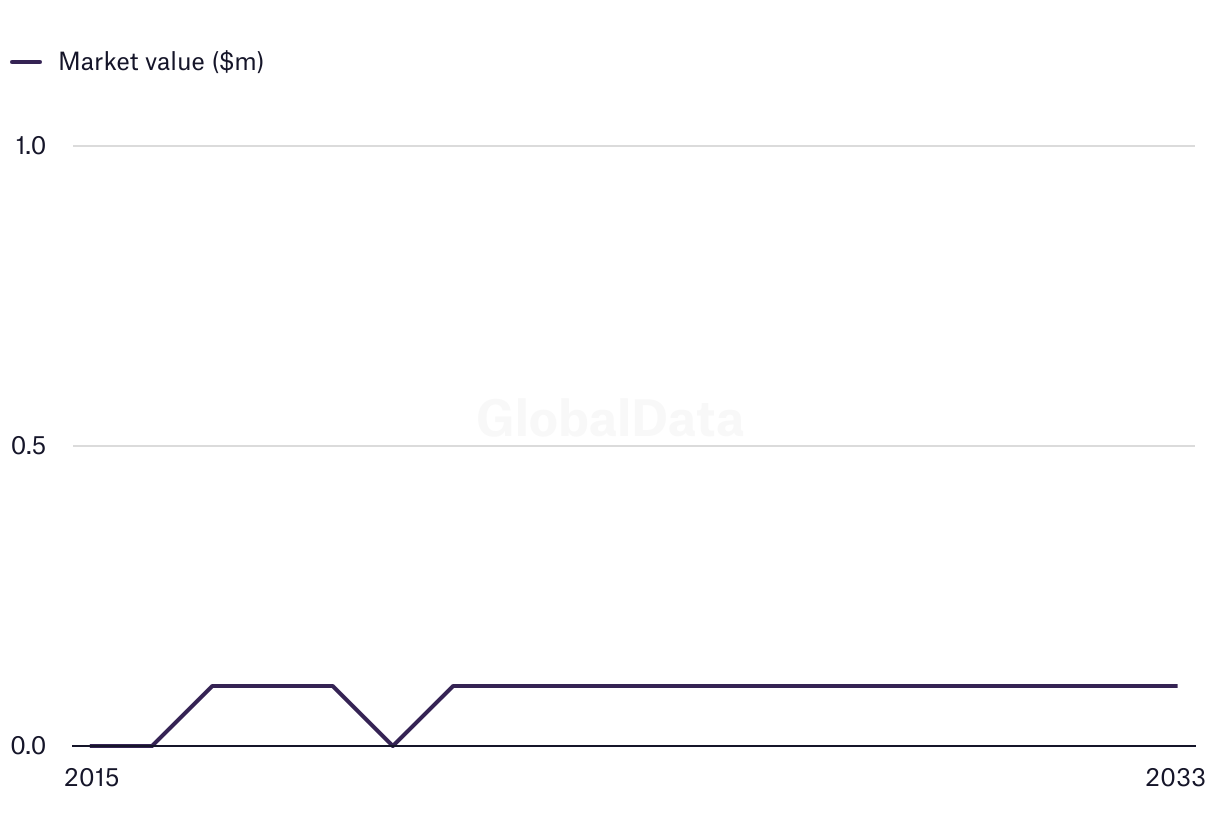Click the middle of the first rising segment
The image size is (1220, 836).
[x=182, y=716]
